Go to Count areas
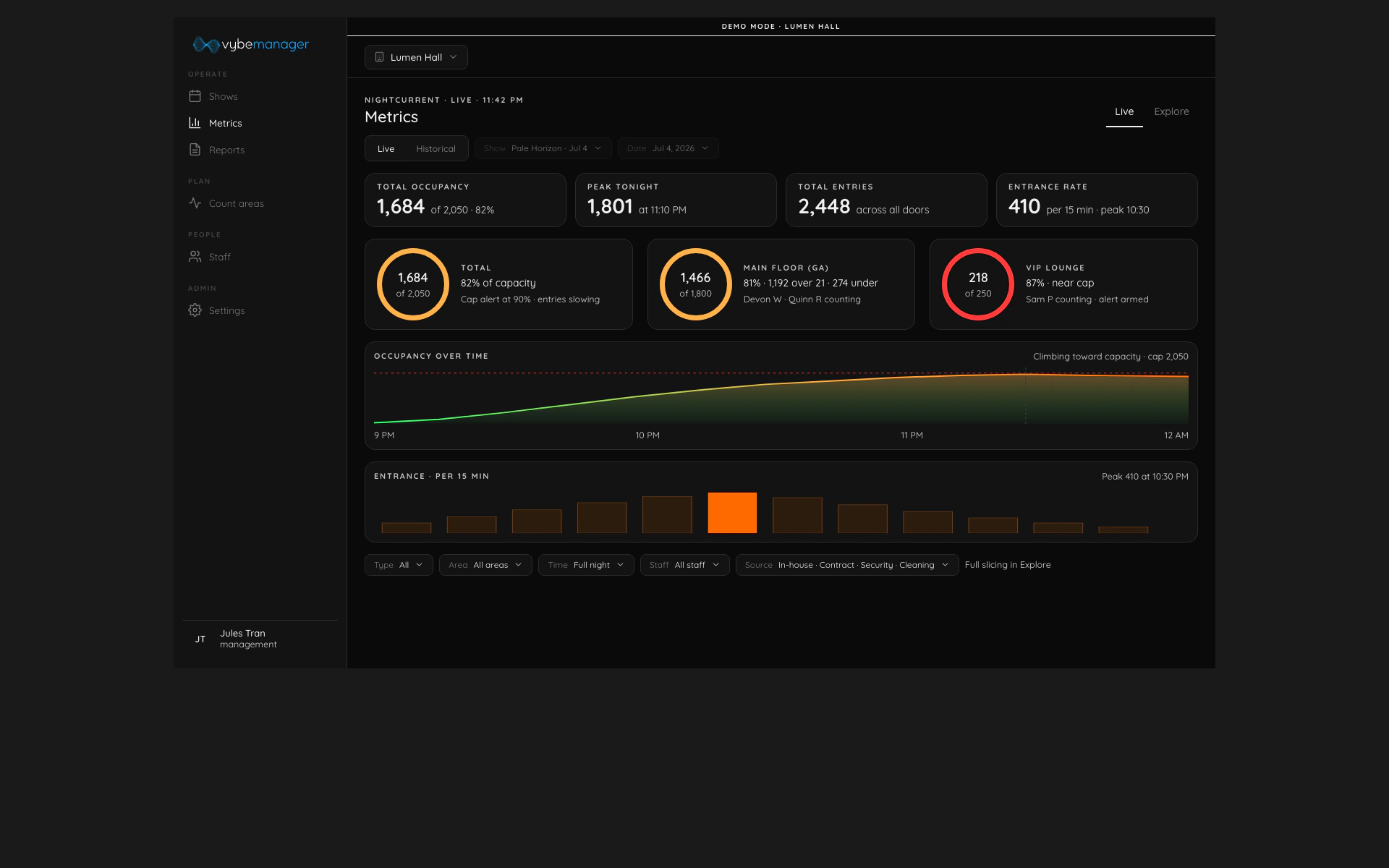The image size is (1389, 868). [260, 203]
